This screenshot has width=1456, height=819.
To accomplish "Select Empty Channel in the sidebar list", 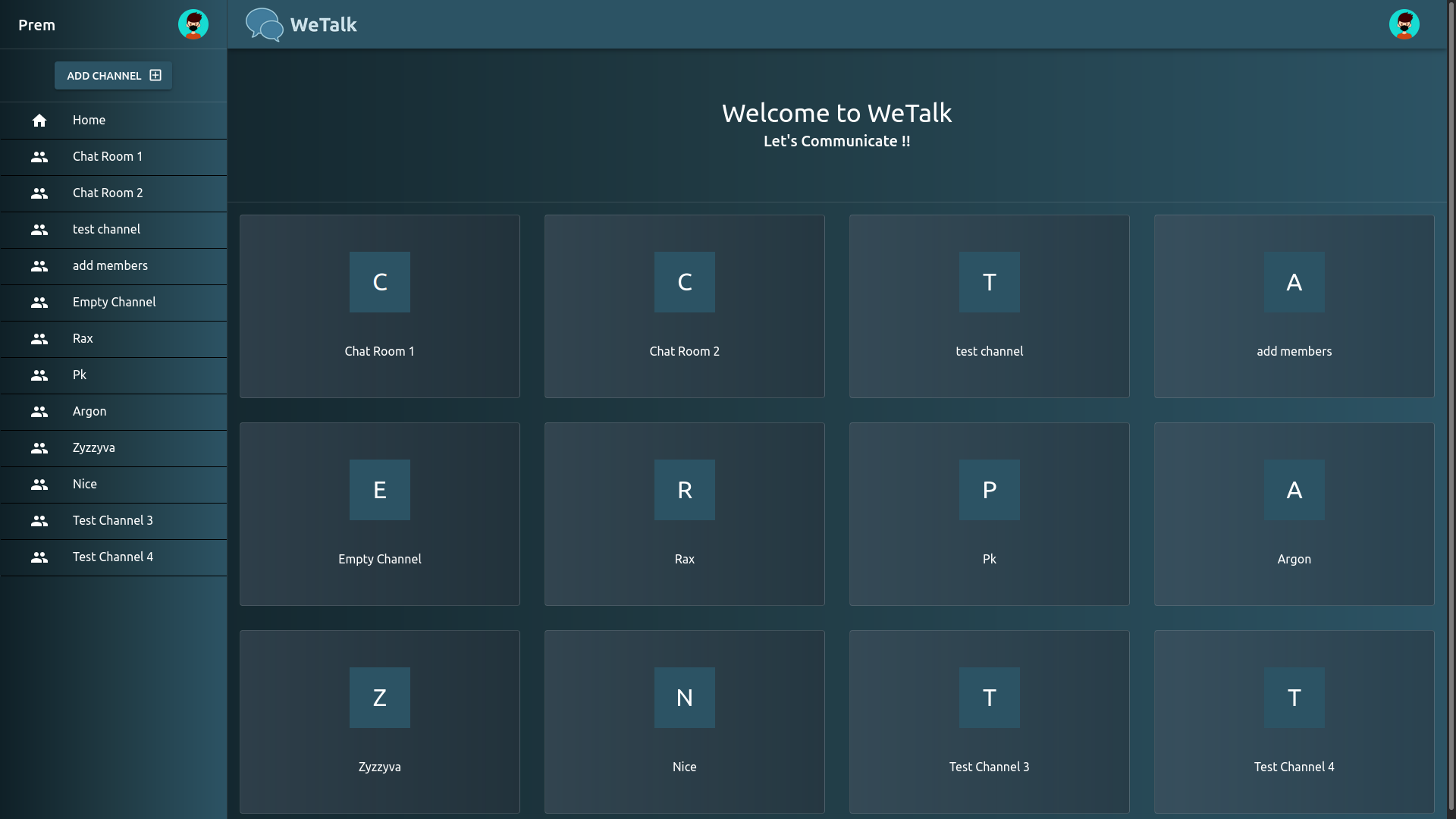I will [x=114, y=303].
